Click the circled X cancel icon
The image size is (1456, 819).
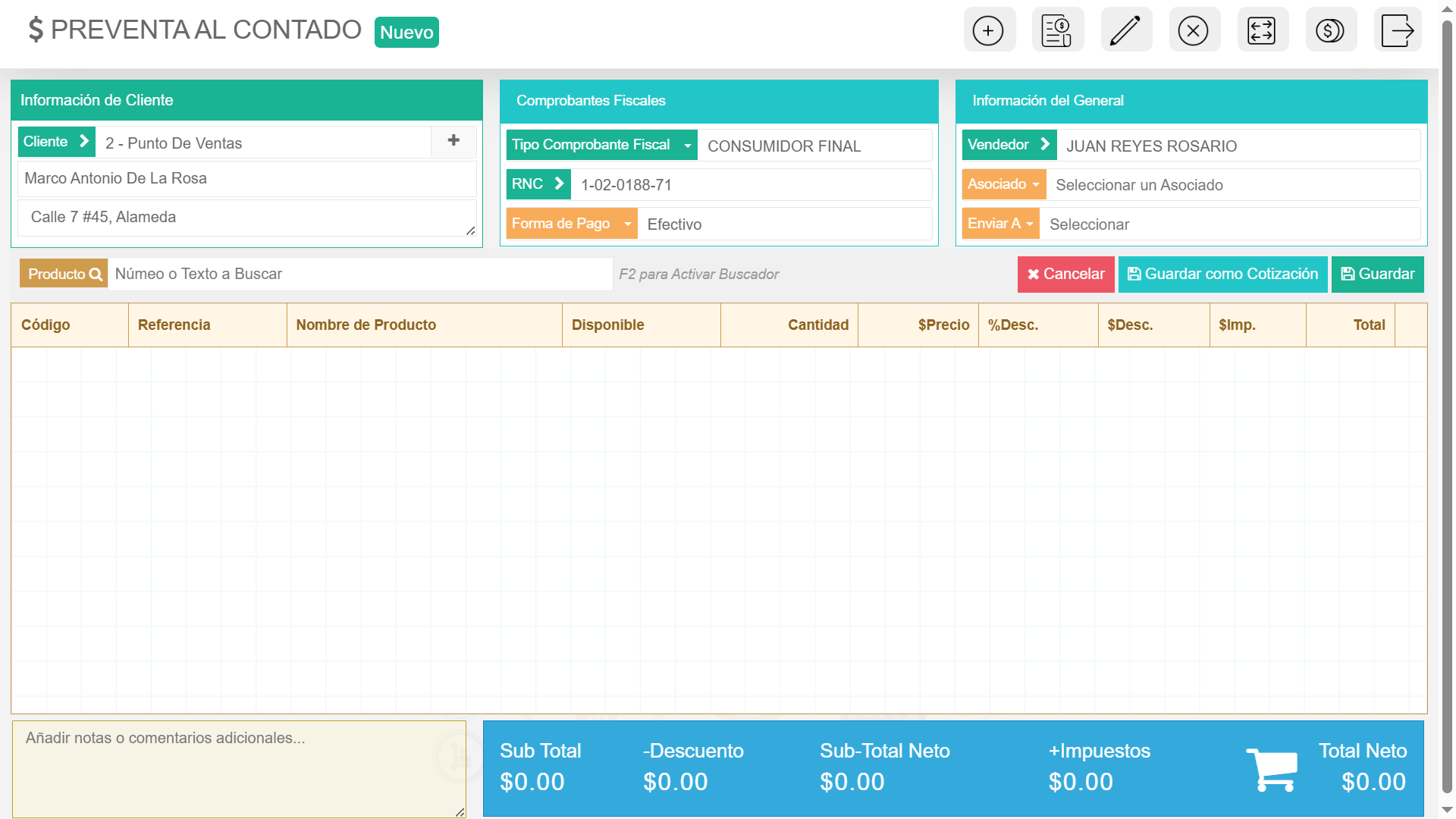coord(1194,31)
